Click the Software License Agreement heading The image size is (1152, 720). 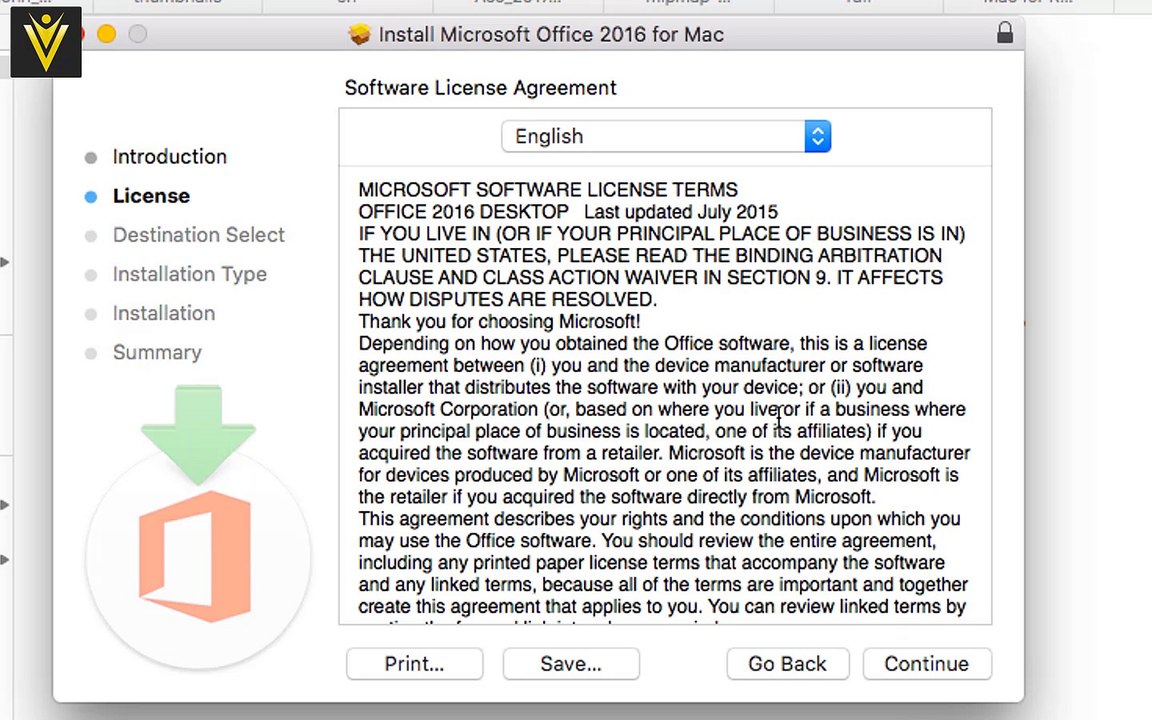(480, 87)
